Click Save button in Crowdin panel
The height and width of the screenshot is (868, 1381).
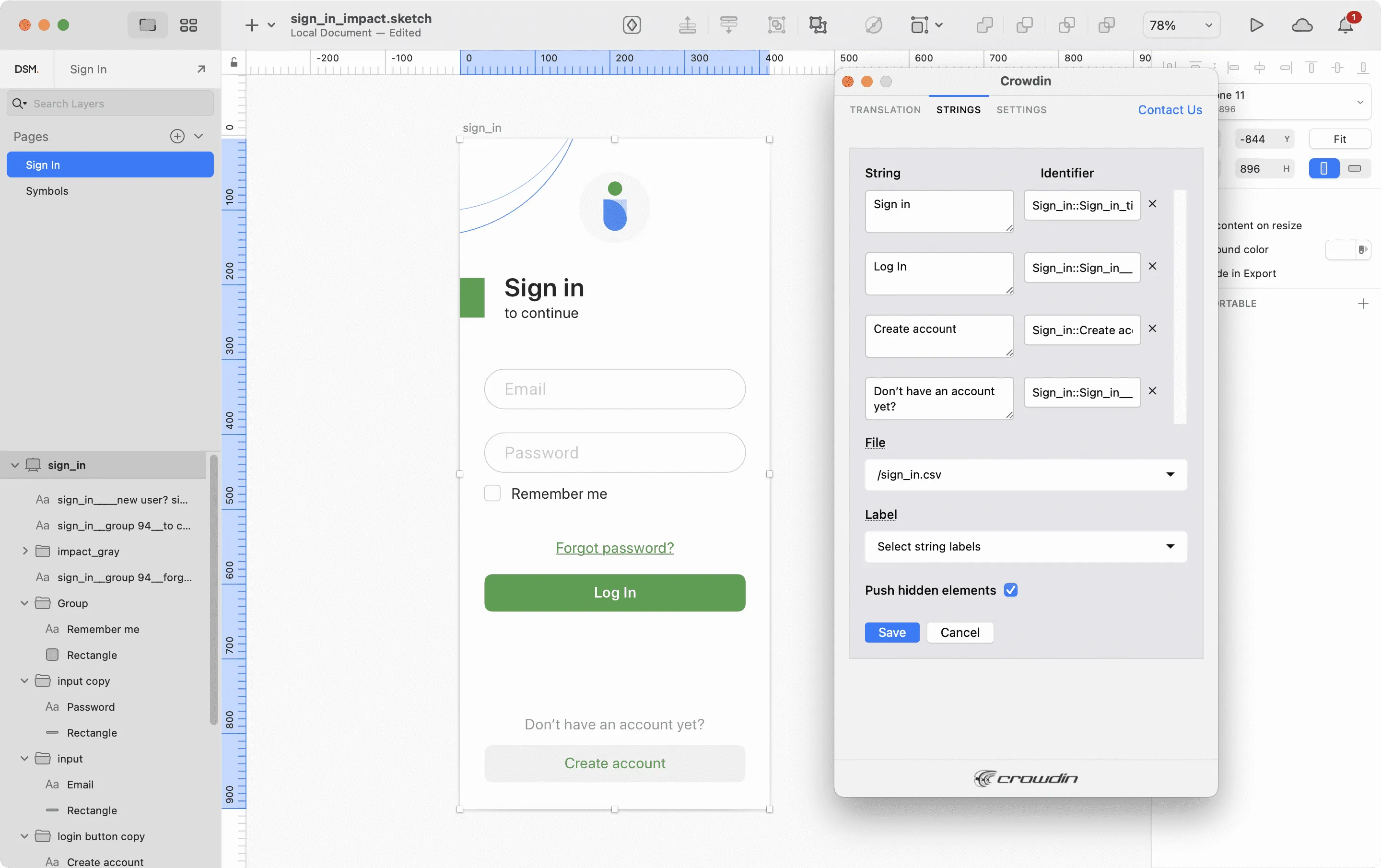(892, 632)
